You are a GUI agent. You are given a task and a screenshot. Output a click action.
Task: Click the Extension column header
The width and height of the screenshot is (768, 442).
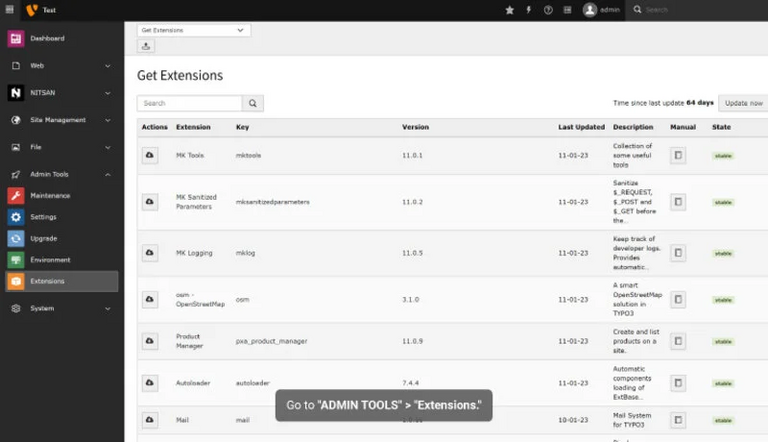pos(193,127)
